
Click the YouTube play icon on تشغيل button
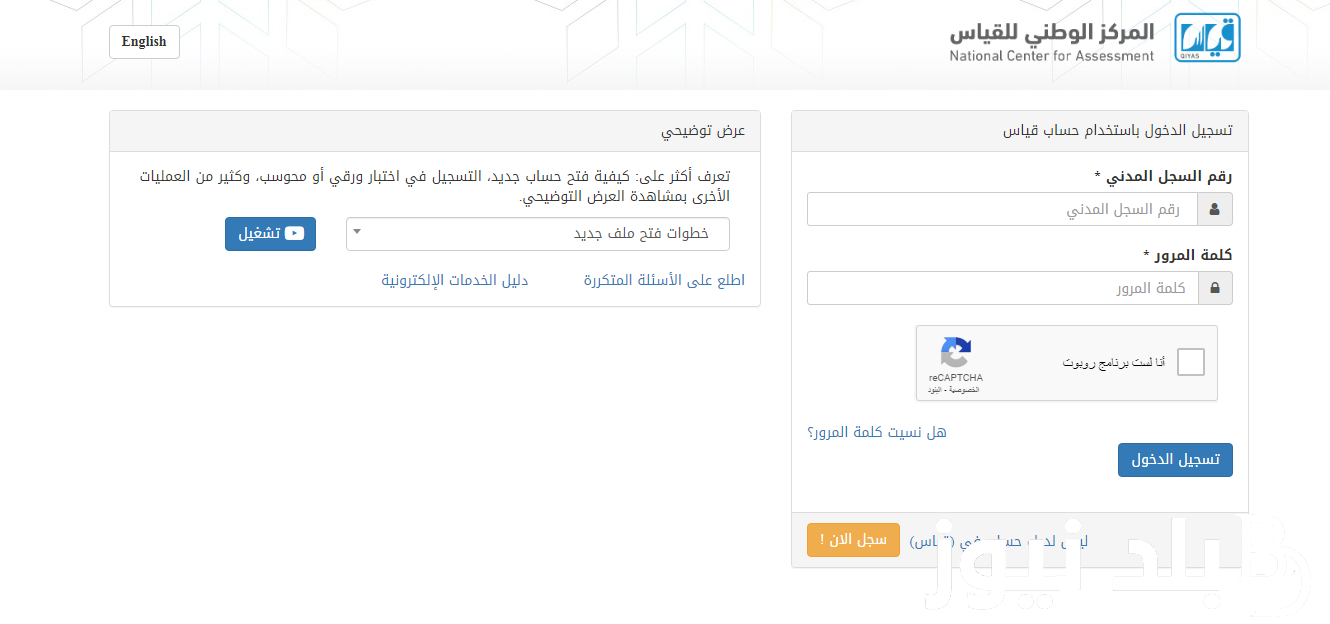294,233
